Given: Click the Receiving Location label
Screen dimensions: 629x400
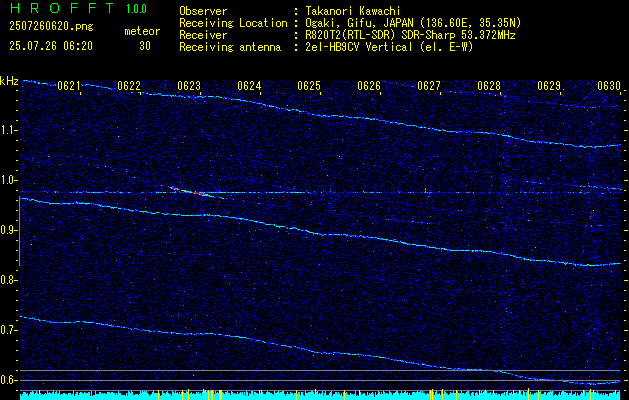Looking at the screenshot, I should click(x=233, y=23).
